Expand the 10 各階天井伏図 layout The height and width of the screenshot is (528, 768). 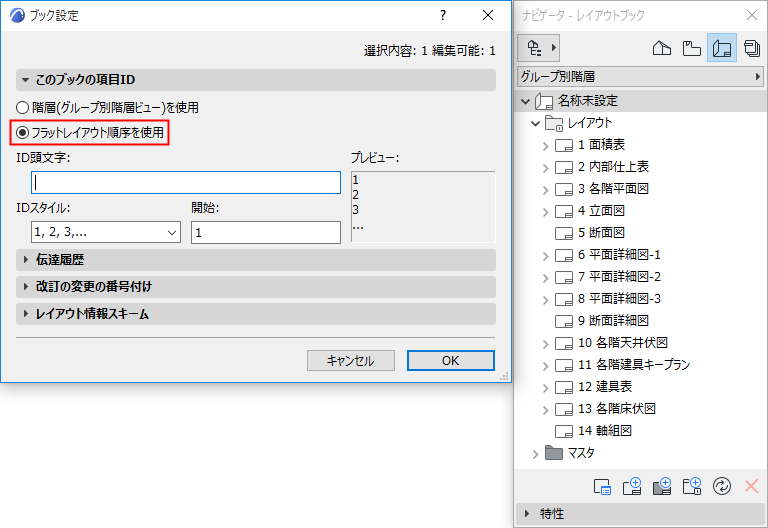point(546,344)
